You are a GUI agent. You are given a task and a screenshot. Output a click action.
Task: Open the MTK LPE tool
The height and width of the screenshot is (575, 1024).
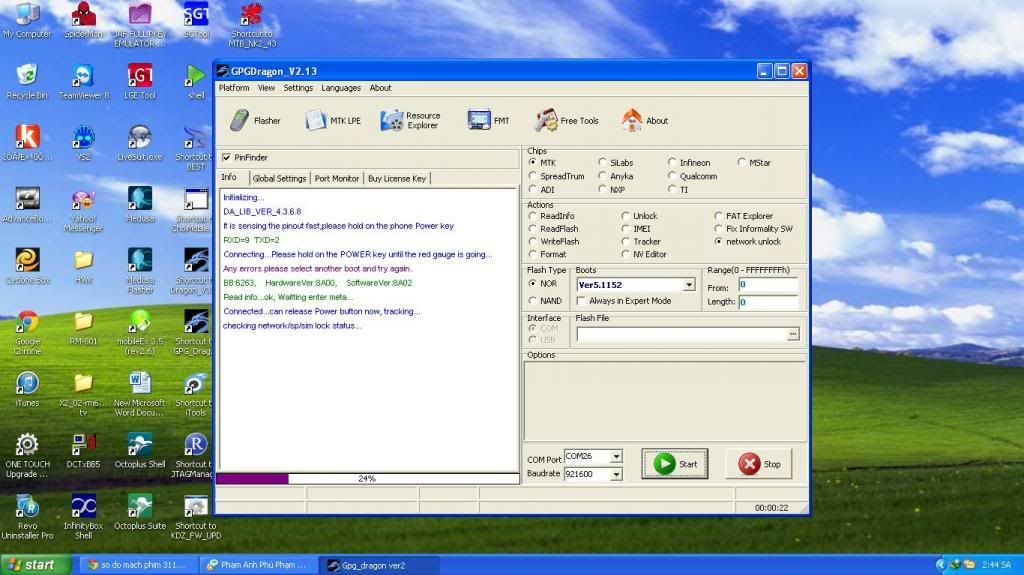333,121
